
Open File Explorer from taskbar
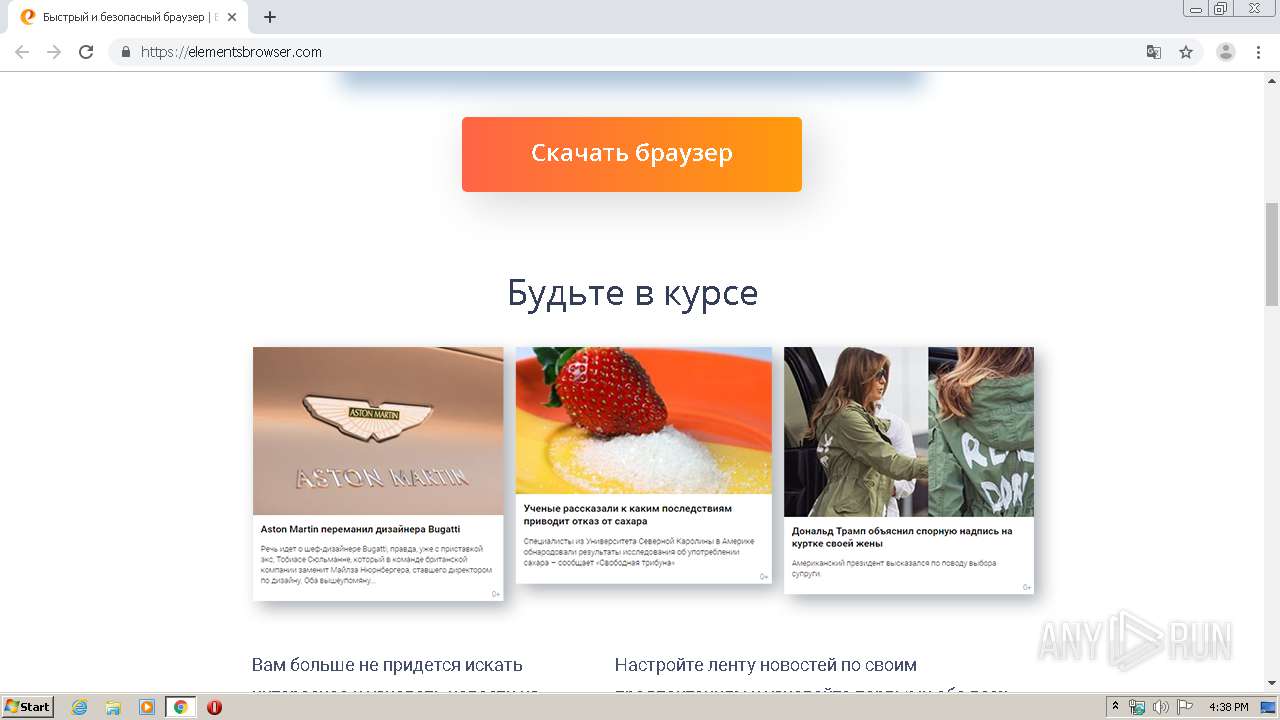[113, 707]
